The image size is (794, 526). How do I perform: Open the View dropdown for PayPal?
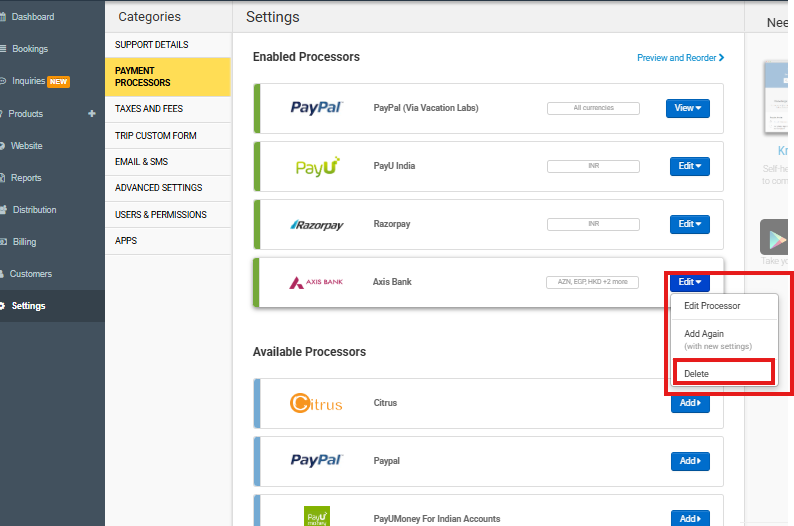coord(687,108)
